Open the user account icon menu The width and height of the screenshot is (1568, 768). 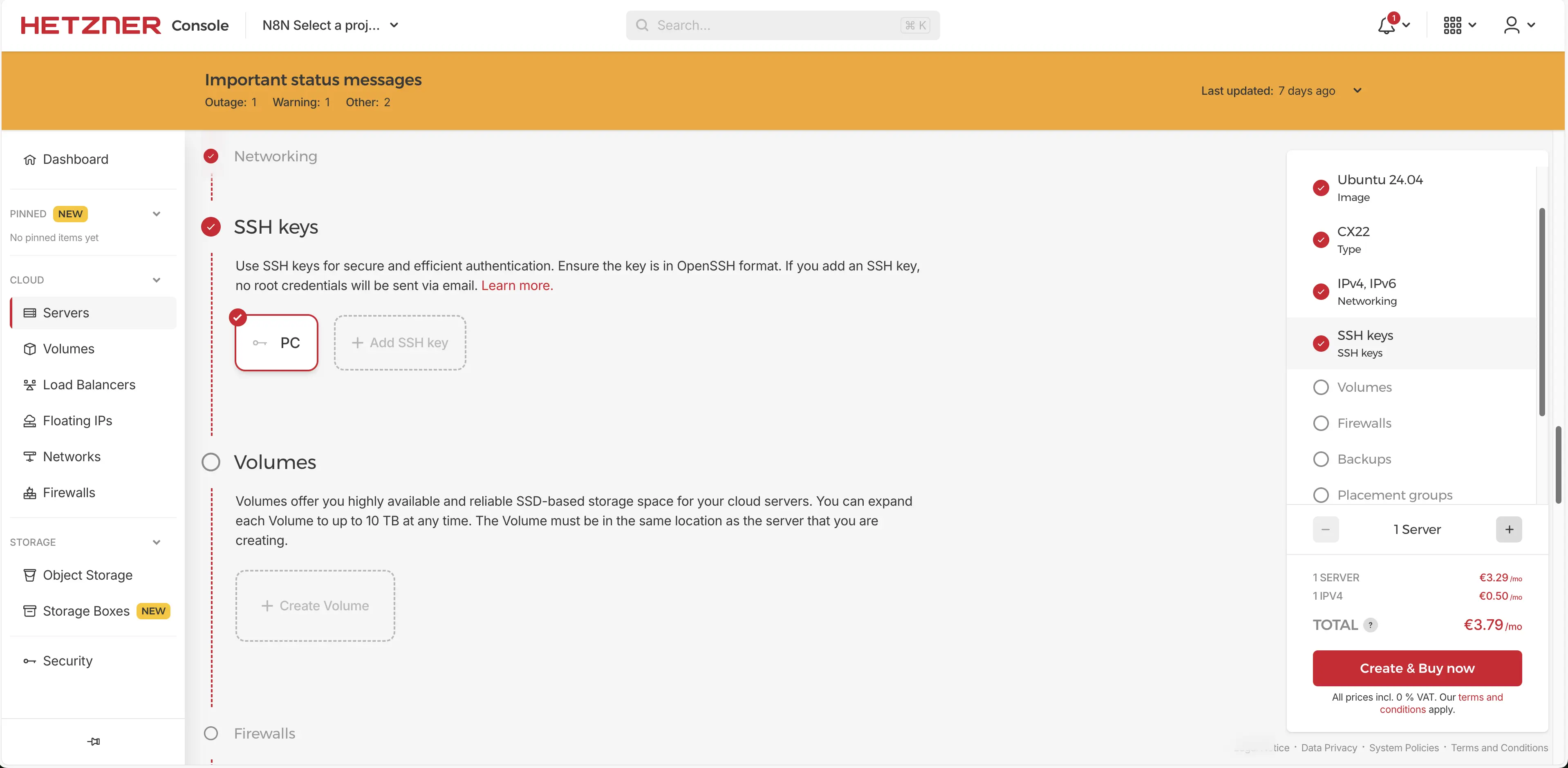pyautogui.click(x=1512, y=26)
